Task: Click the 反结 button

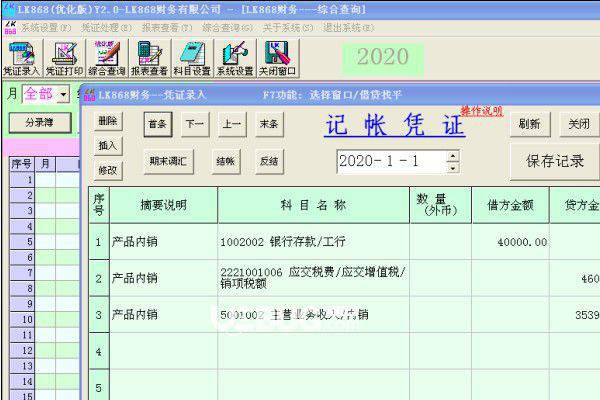Action: click(x=269, y=161)
